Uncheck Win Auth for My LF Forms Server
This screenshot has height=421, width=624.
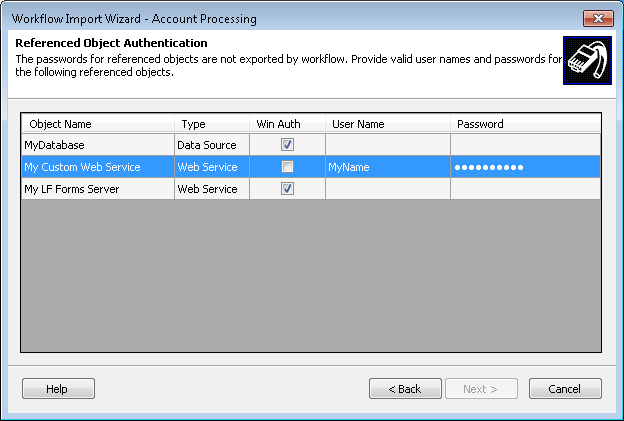point(287,188)
